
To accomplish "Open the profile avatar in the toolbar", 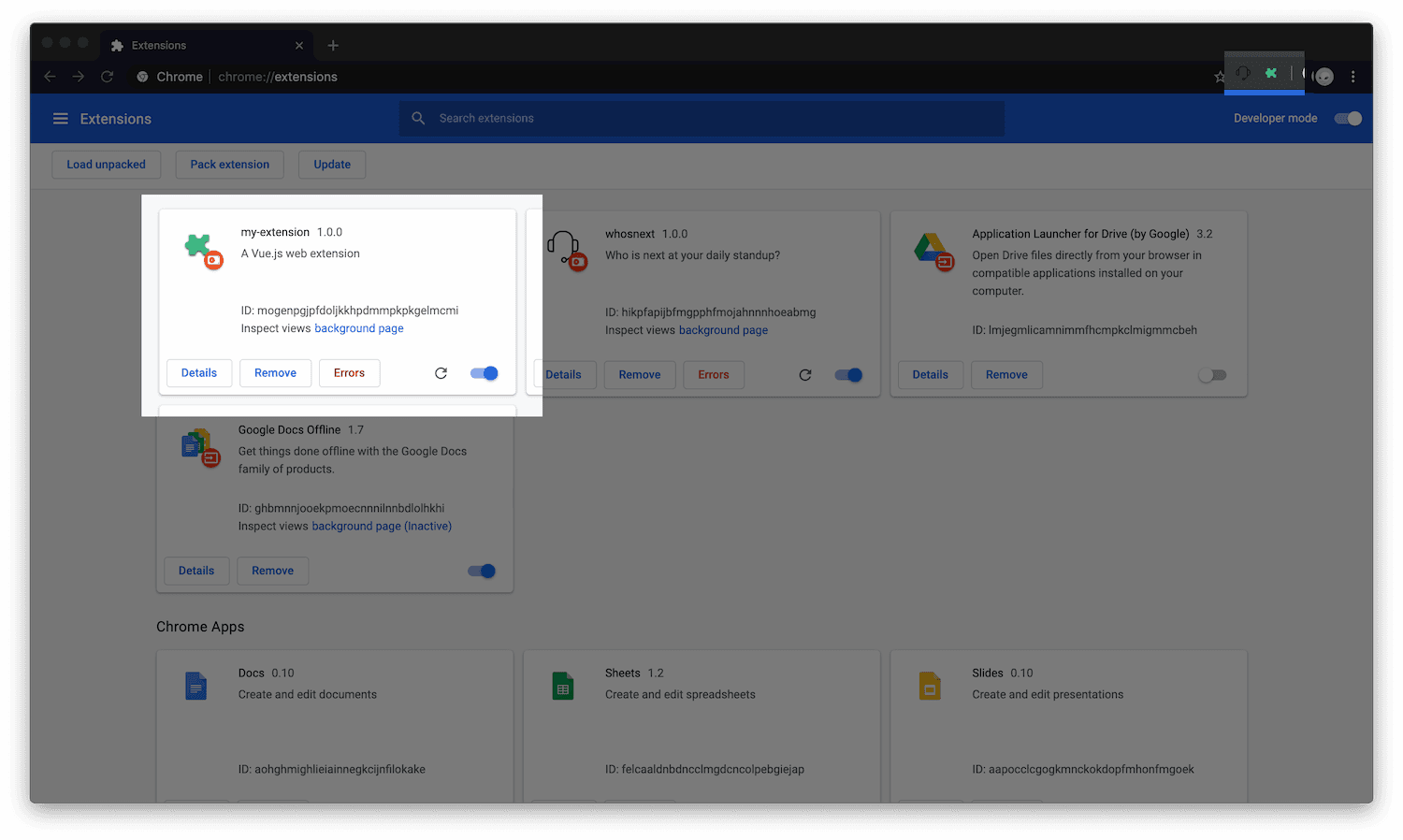I will tap(1323, 77).
